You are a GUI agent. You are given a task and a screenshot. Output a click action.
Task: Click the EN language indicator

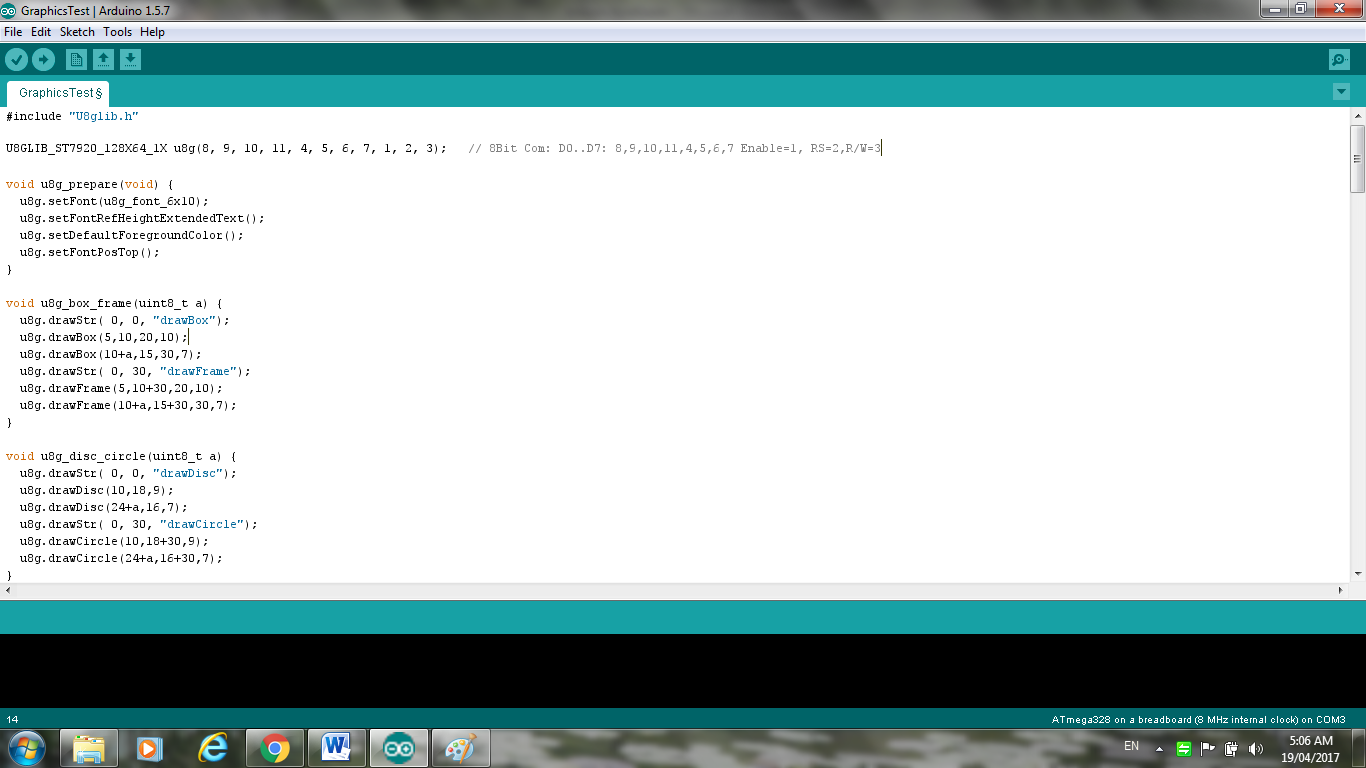[1131, 746]
